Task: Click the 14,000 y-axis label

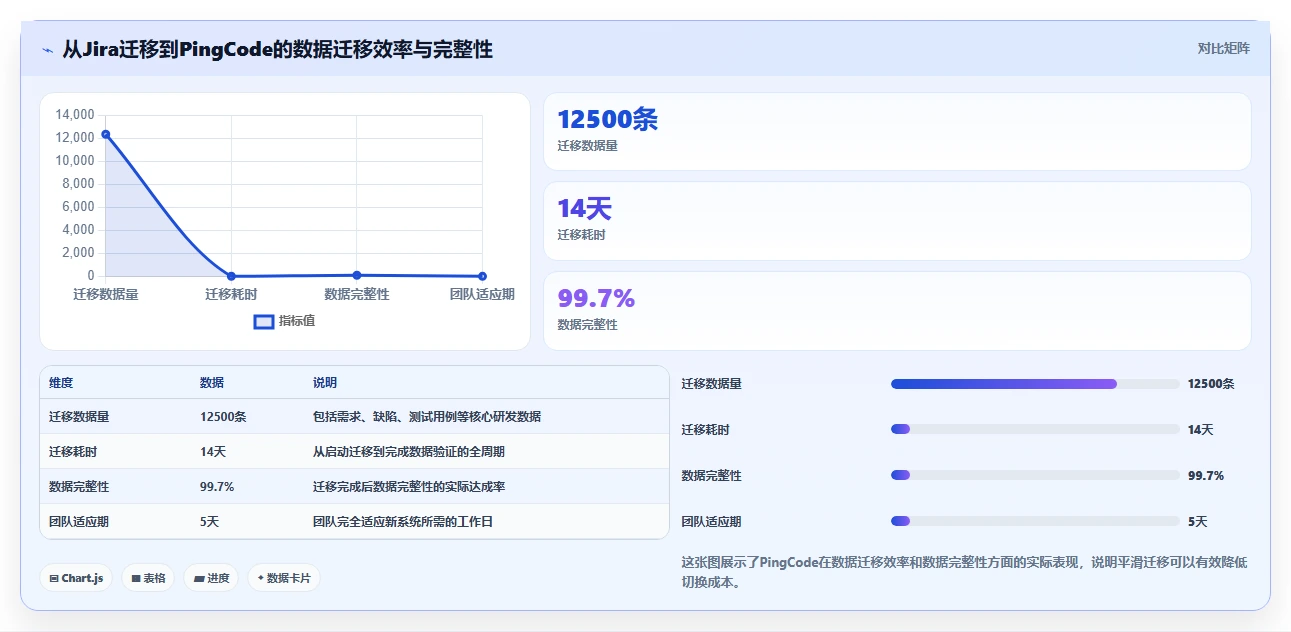Action: pos(75,115)
